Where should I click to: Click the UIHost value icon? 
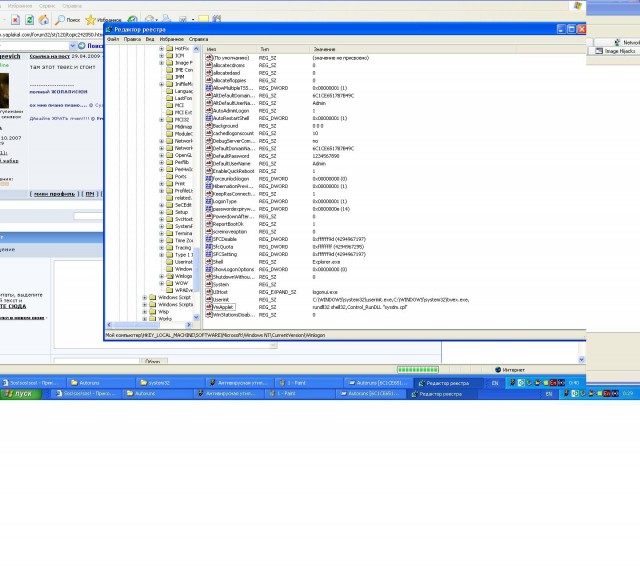(209, 292)
